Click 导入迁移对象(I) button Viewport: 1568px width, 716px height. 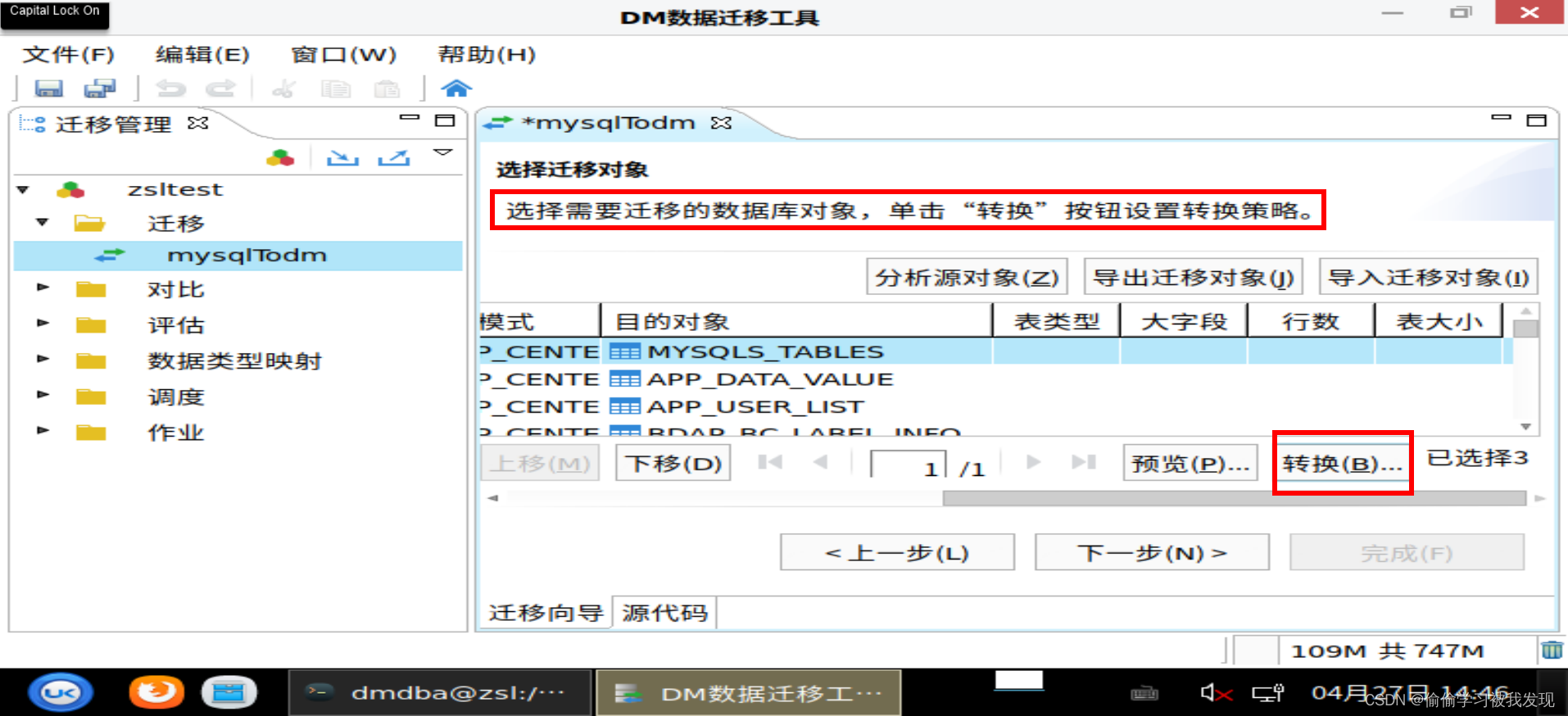coord(1428,277)
